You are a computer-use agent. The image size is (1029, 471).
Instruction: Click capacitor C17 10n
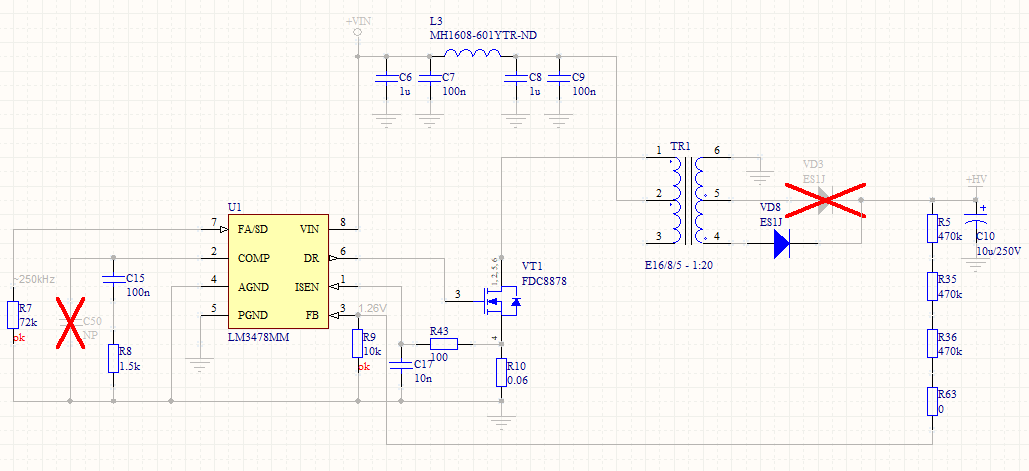tap(398, 365)
